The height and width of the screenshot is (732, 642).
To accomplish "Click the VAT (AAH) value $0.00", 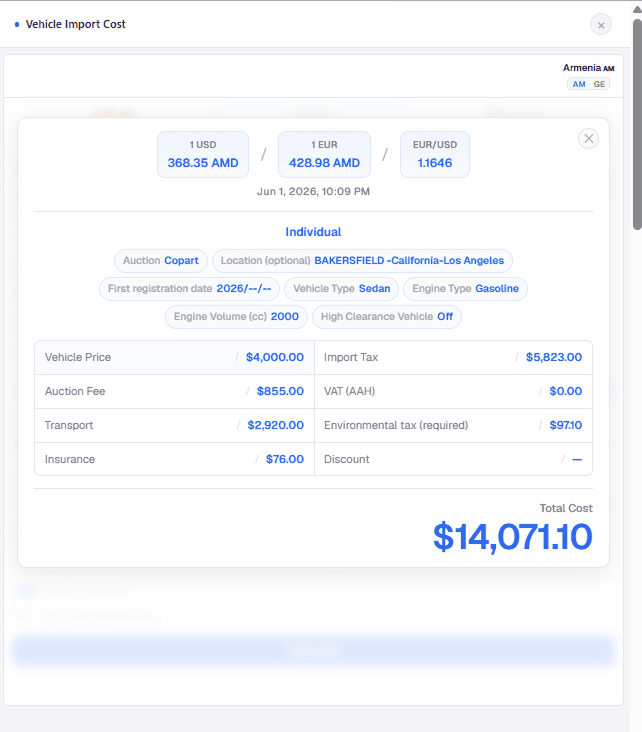I will point(565,391).
